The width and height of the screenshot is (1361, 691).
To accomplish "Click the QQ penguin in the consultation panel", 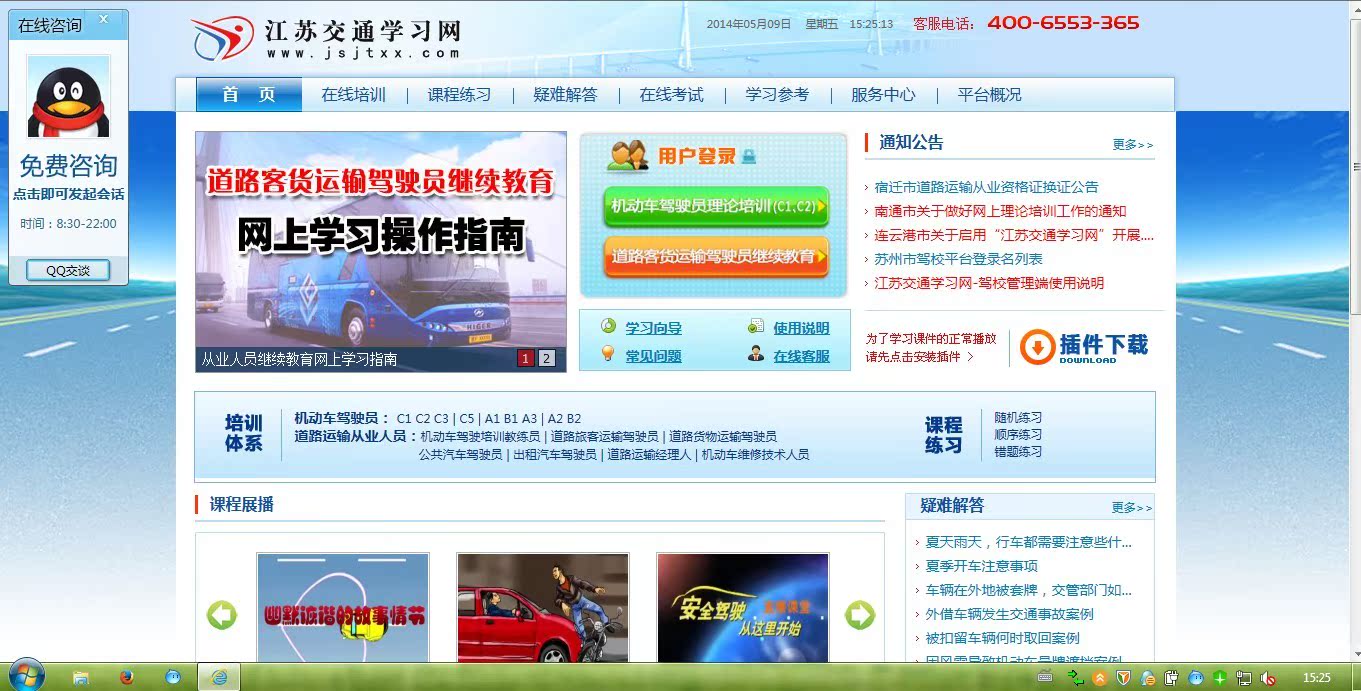I will (x=66, y=97).
